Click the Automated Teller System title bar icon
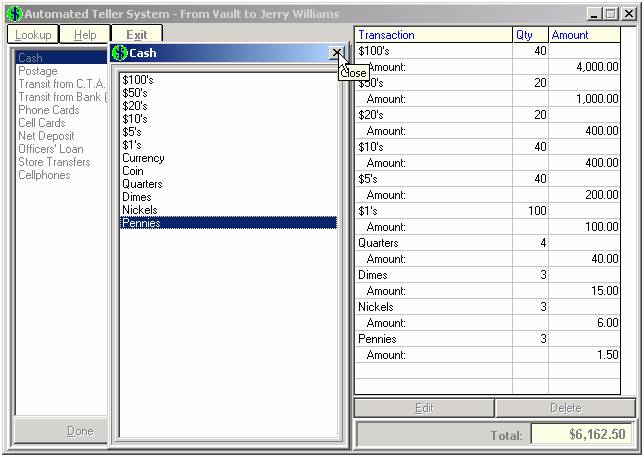Image resolution: width=644 pixels, height=457 pixels. 12,14
